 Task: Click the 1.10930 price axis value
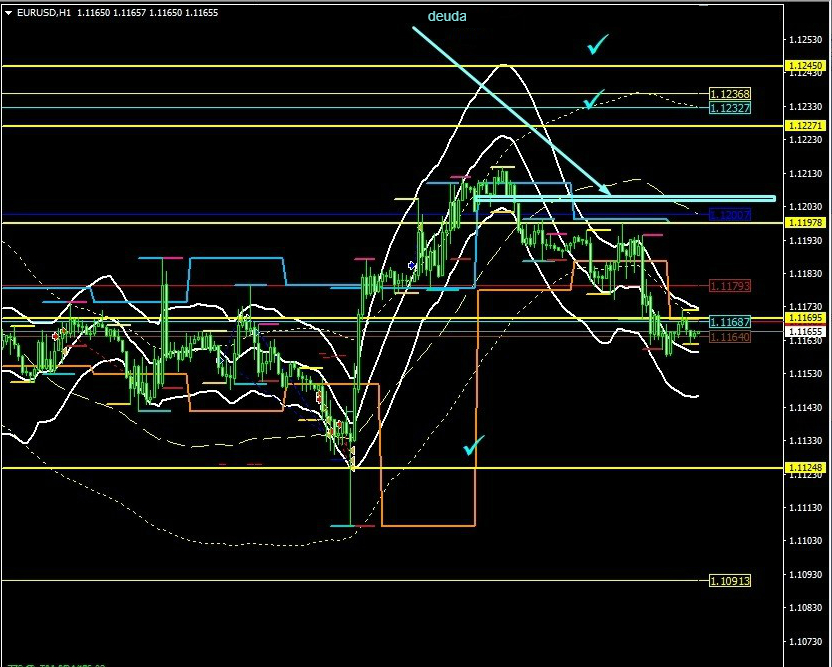806,574
